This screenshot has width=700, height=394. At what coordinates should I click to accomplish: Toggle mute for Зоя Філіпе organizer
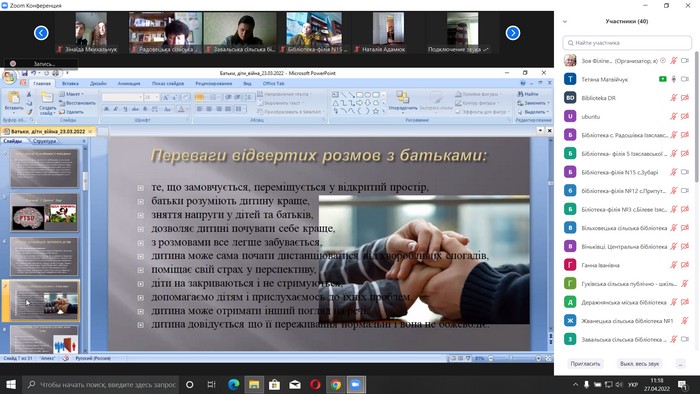pyautogui.click(x=674, y=60)
